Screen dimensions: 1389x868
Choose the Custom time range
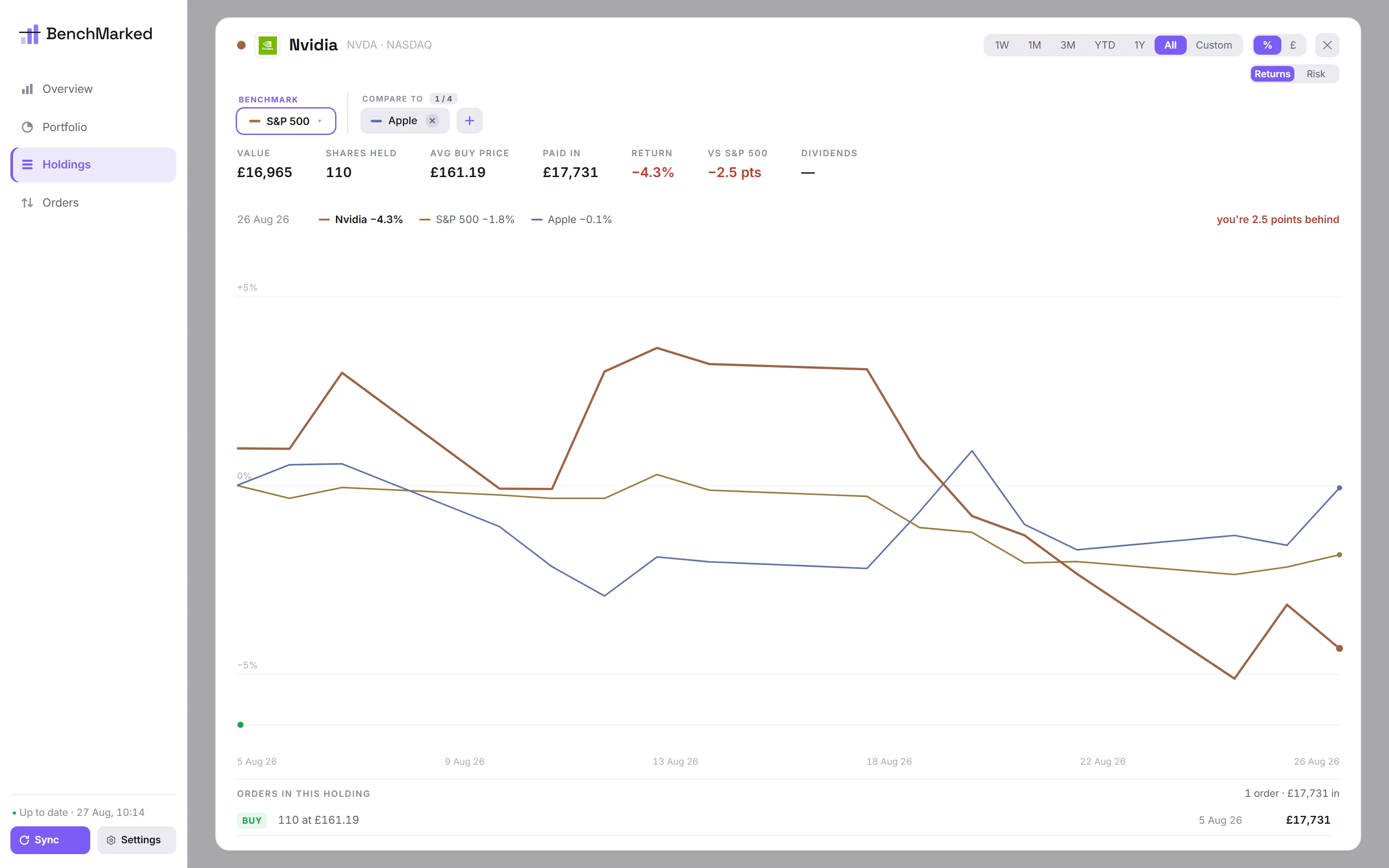click(1214, 45)
